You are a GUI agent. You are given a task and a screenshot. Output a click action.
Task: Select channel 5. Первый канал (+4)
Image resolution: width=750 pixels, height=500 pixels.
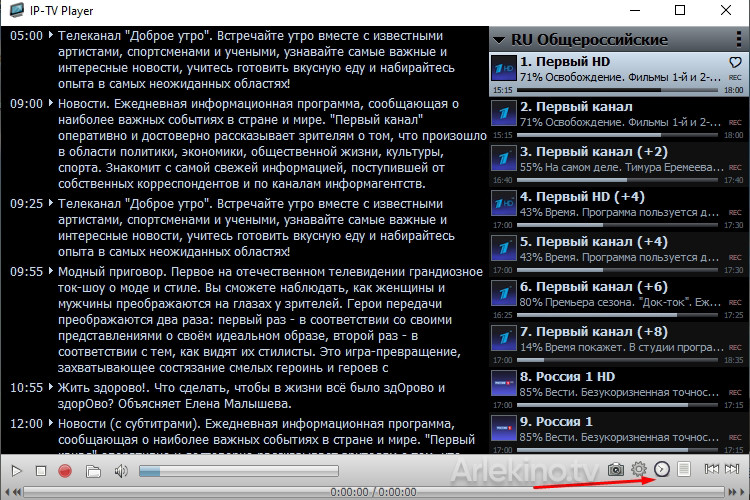(618, 255)
